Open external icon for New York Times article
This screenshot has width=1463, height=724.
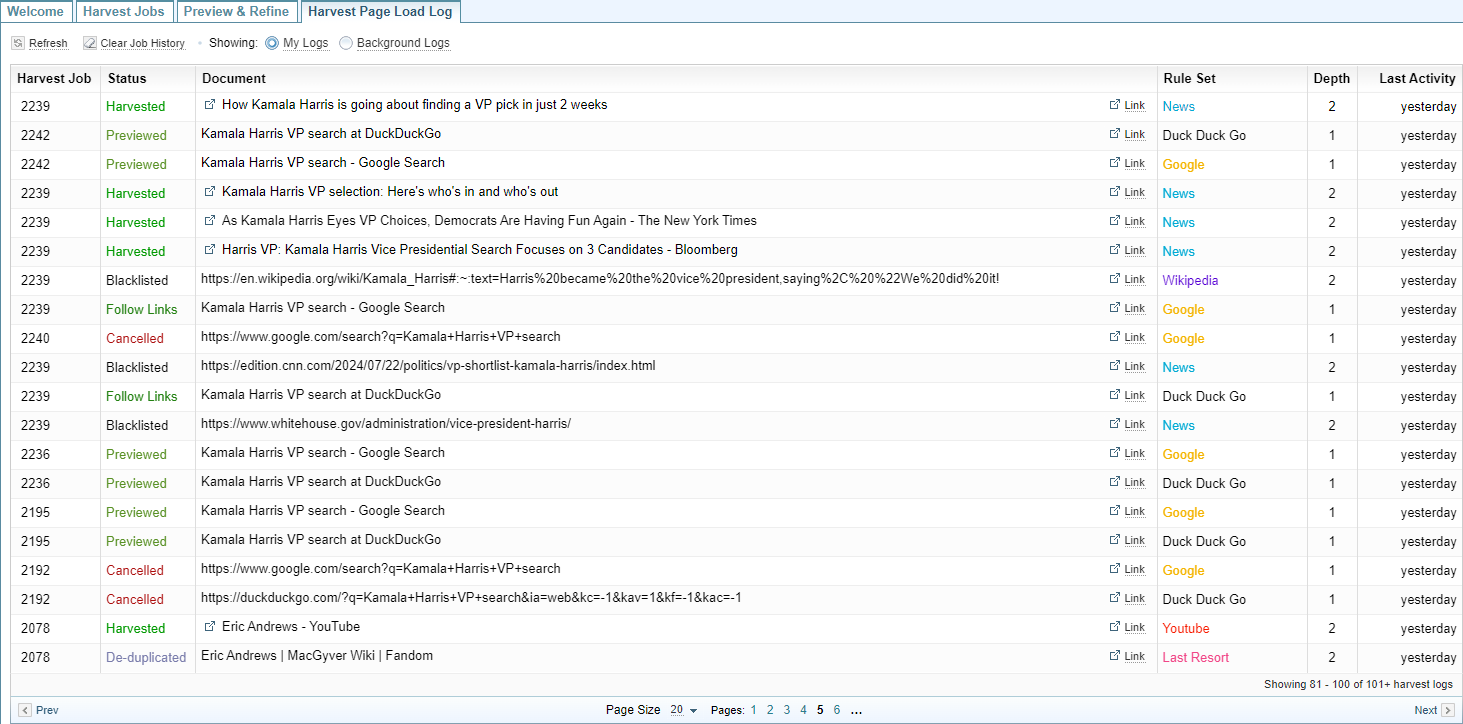pos(210,221)
